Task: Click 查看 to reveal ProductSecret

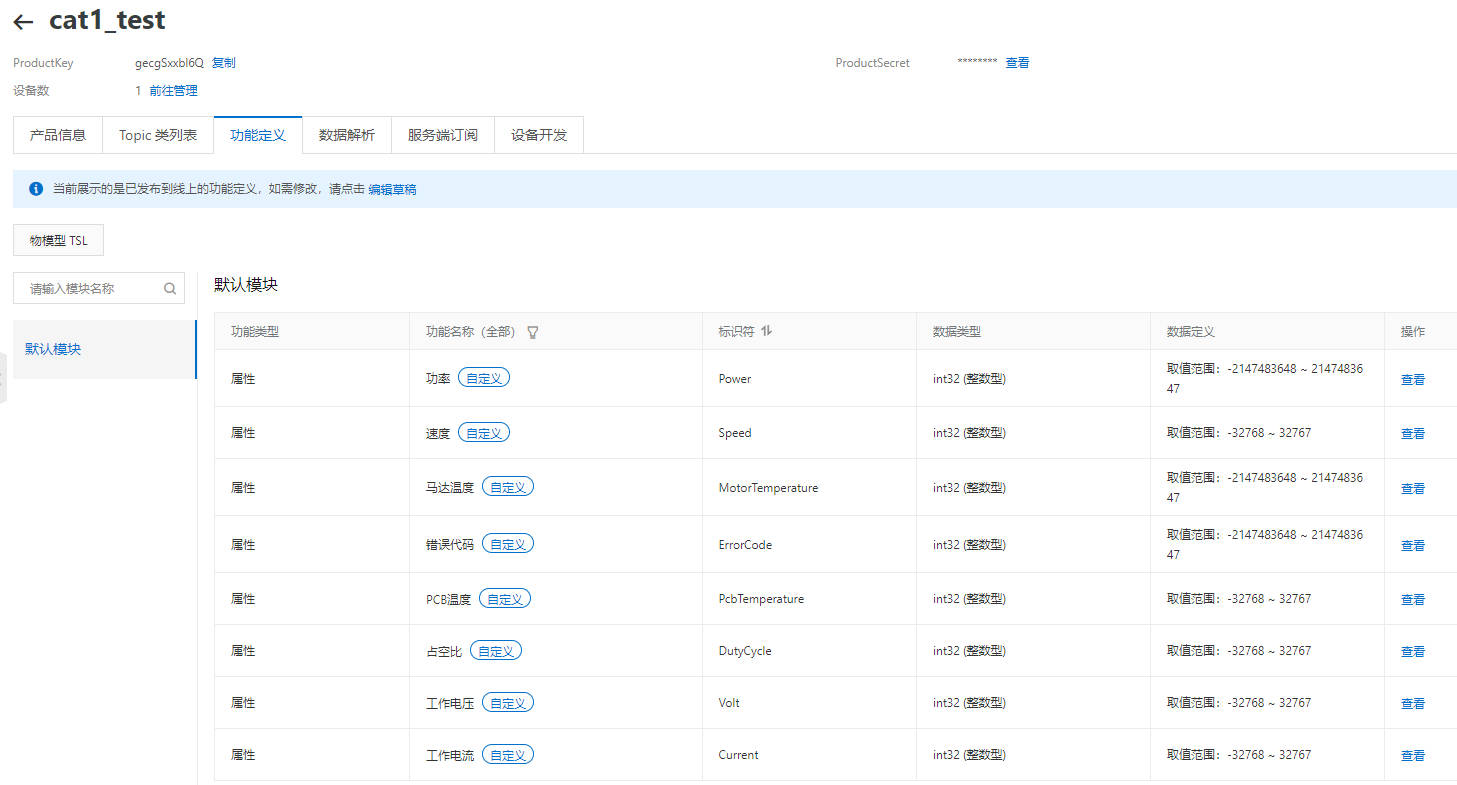Action: 1017,63
